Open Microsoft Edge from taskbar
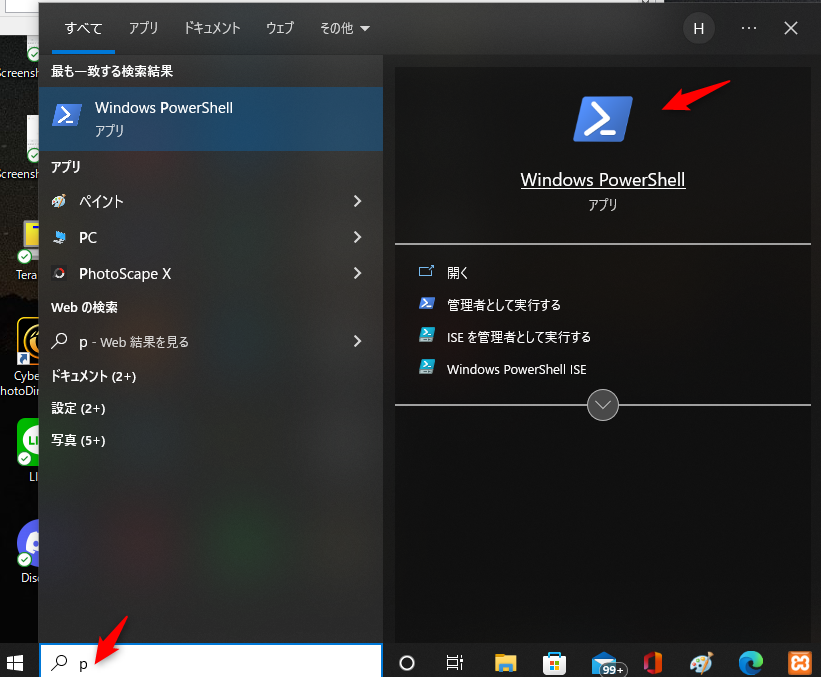This screenshot has height=677, width=821. tap(751, 663)
